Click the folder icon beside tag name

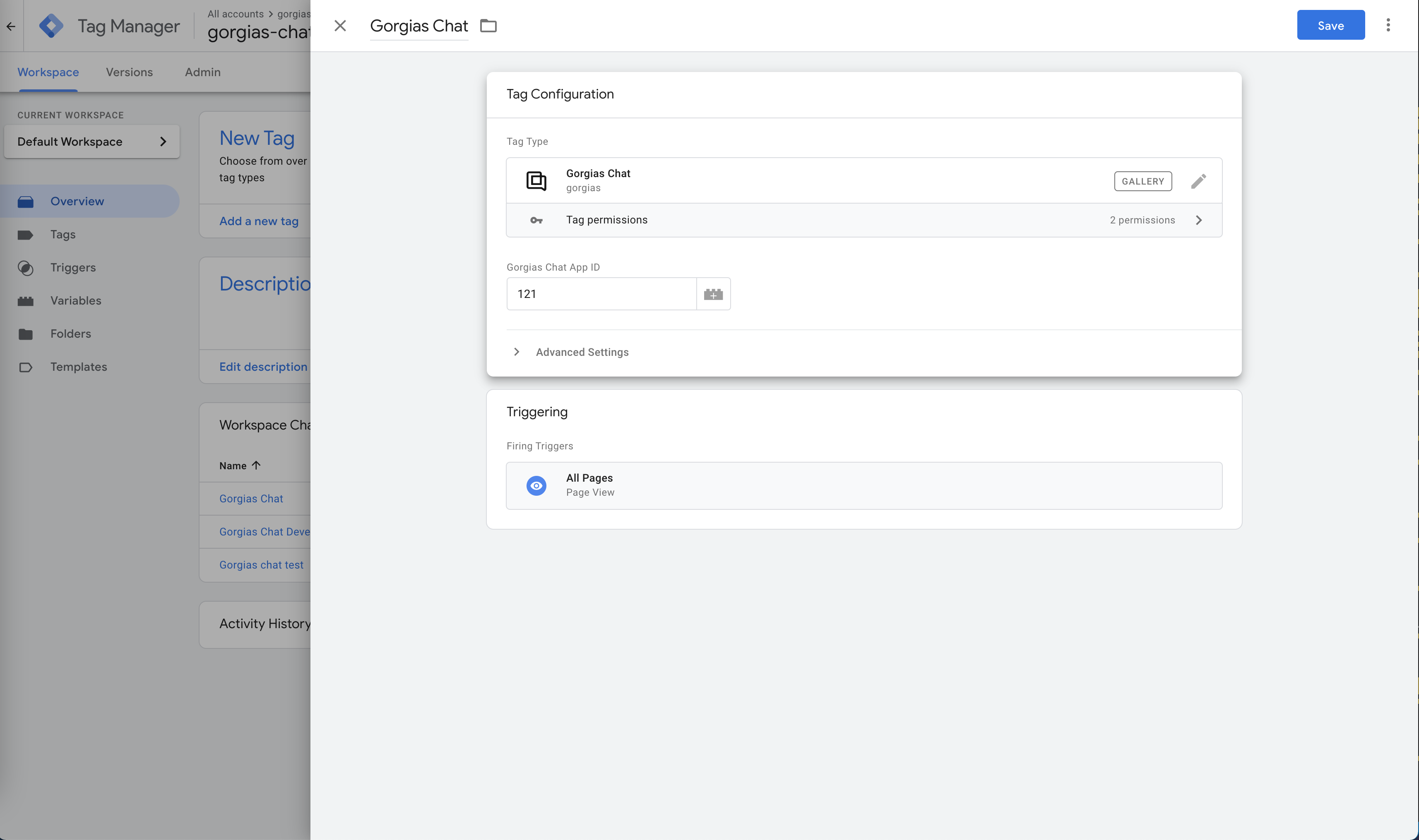pyautogui.click(x=488, y=26)
